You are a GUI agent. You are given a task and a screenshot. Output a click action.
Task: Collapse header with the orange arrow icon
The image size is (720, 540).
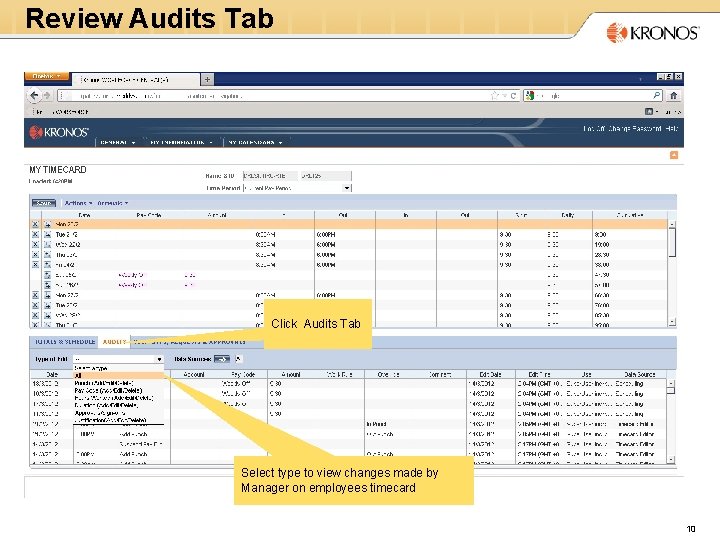674,155
